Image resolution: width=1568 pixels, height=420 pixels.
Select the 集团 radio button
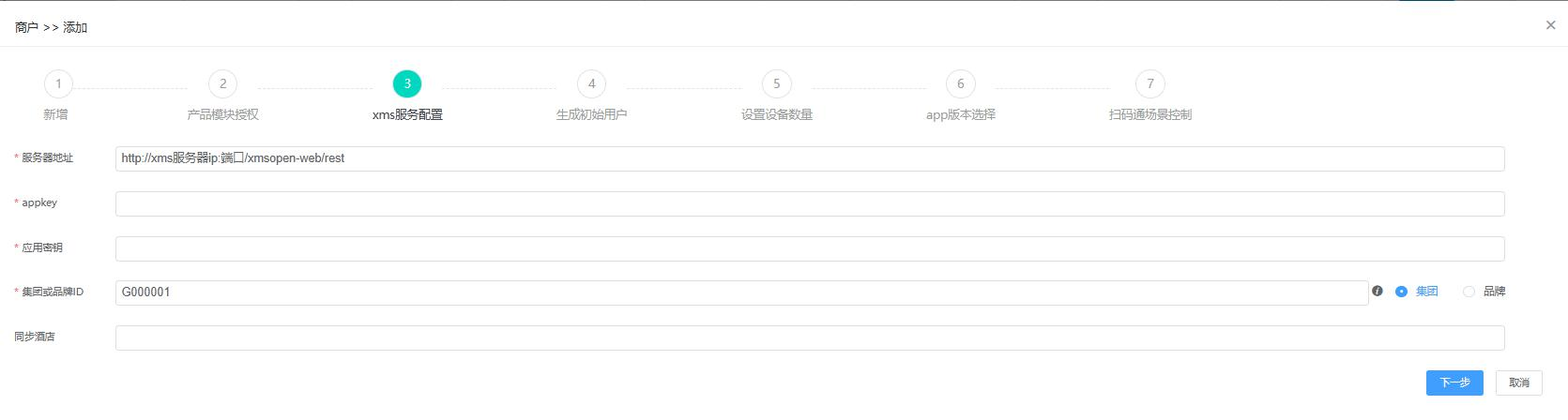[1401, 292]
